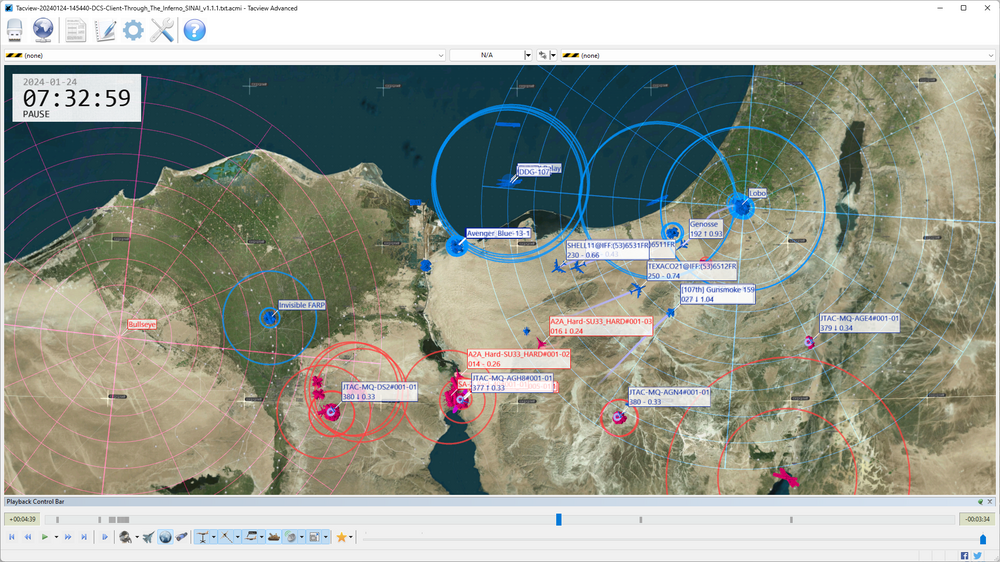Select the Genosse aircraft label
1000x562 pixels.
pyautogui.click(x=706, y=229)
